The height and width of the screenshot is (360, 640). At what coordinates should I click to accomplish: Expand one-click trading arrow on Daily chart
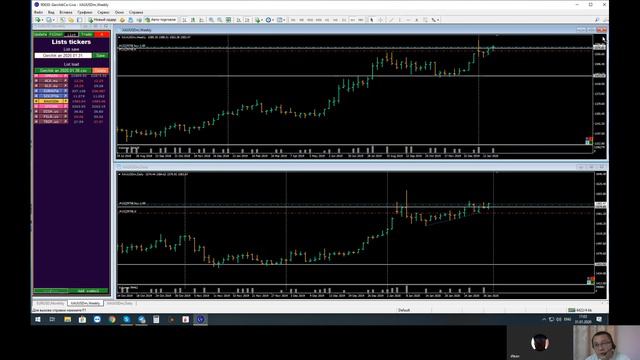coord(119,174)
